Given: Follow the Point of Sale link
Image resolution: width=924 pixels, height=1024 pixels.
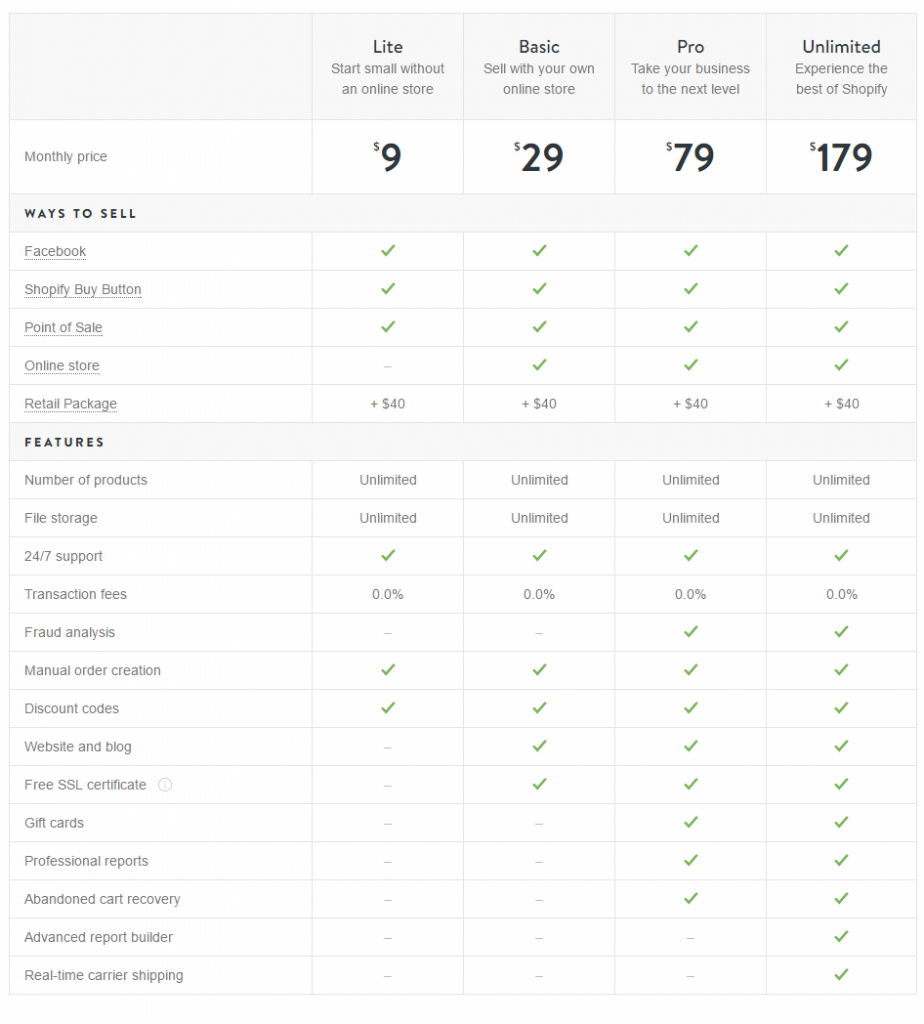Looking at the screenshot, I should point(63,327).
